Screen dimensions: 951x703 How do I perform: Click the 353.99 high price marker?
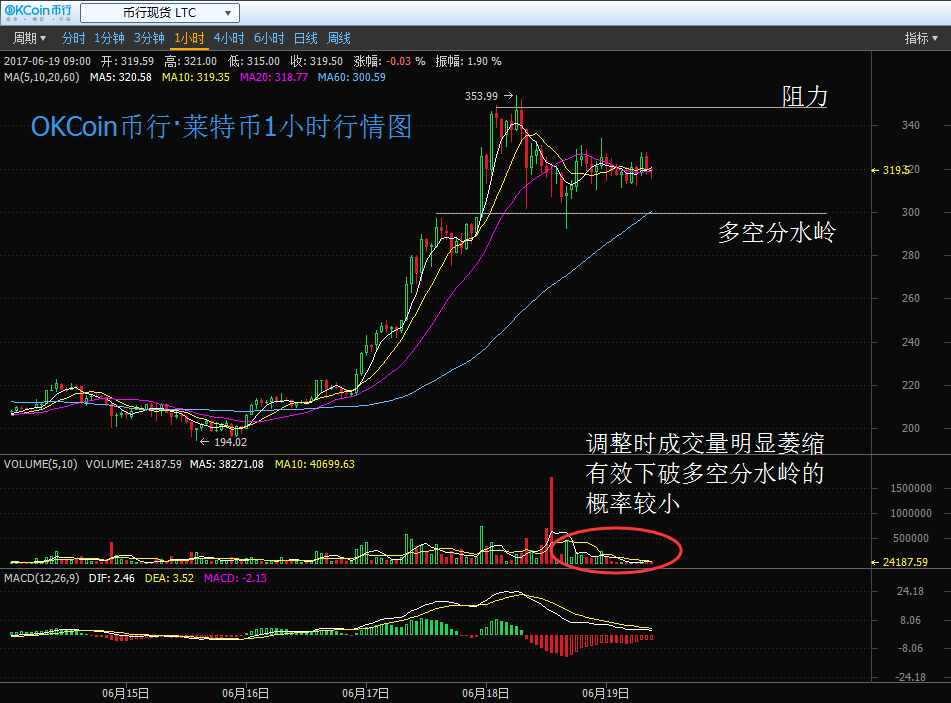[481, 96]
